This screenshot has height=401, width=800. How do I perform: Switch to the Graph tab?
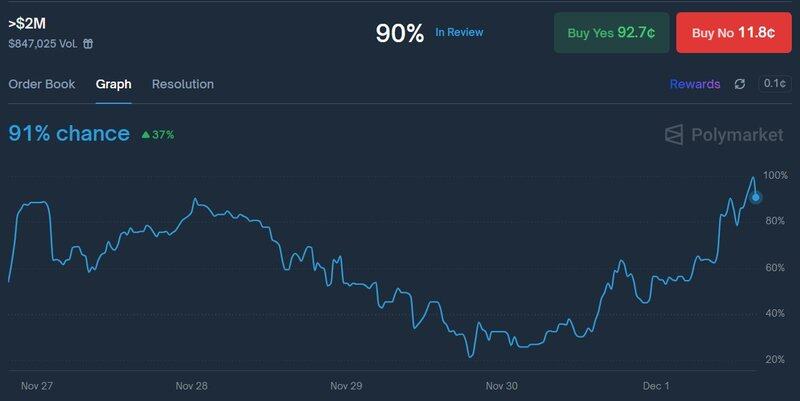pyautogui.click(x=113, y=84)
